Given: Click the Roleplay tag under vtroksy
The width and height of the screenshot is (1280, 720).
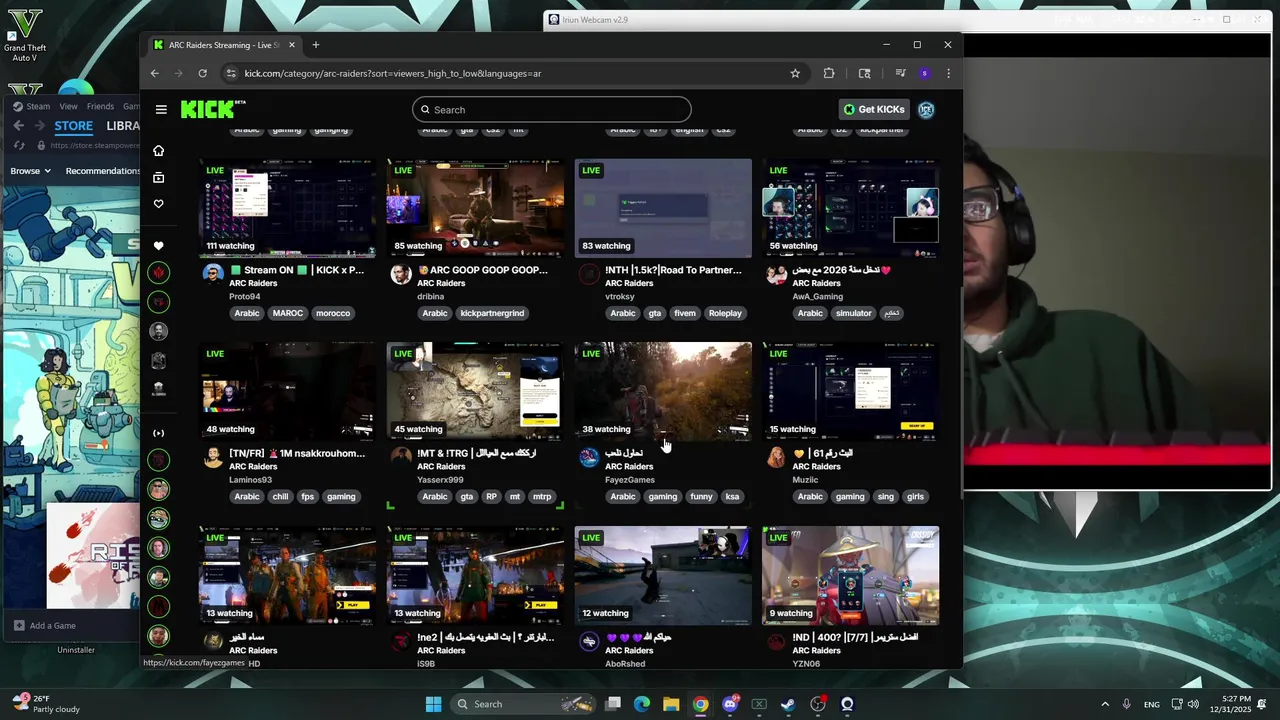Looking at the screenshot, I should tap(725, 313).
